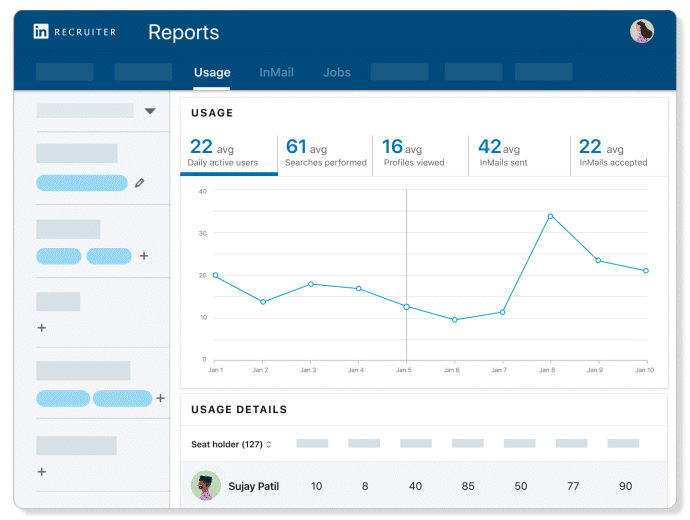Display InMails accepted metric

(614, 153)
